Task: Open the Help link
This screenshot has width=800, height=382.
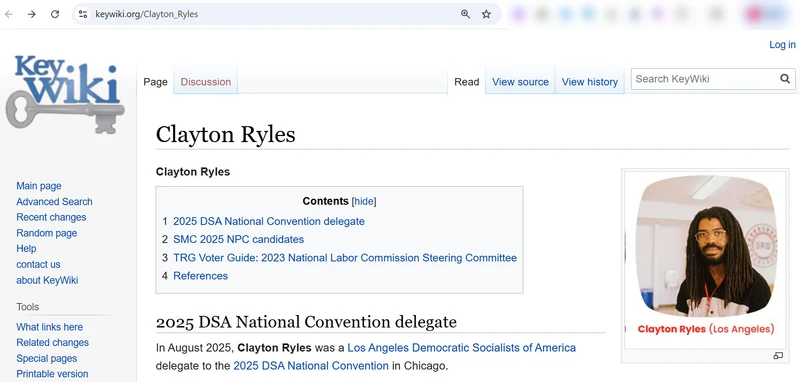Action: click(26, 248)
